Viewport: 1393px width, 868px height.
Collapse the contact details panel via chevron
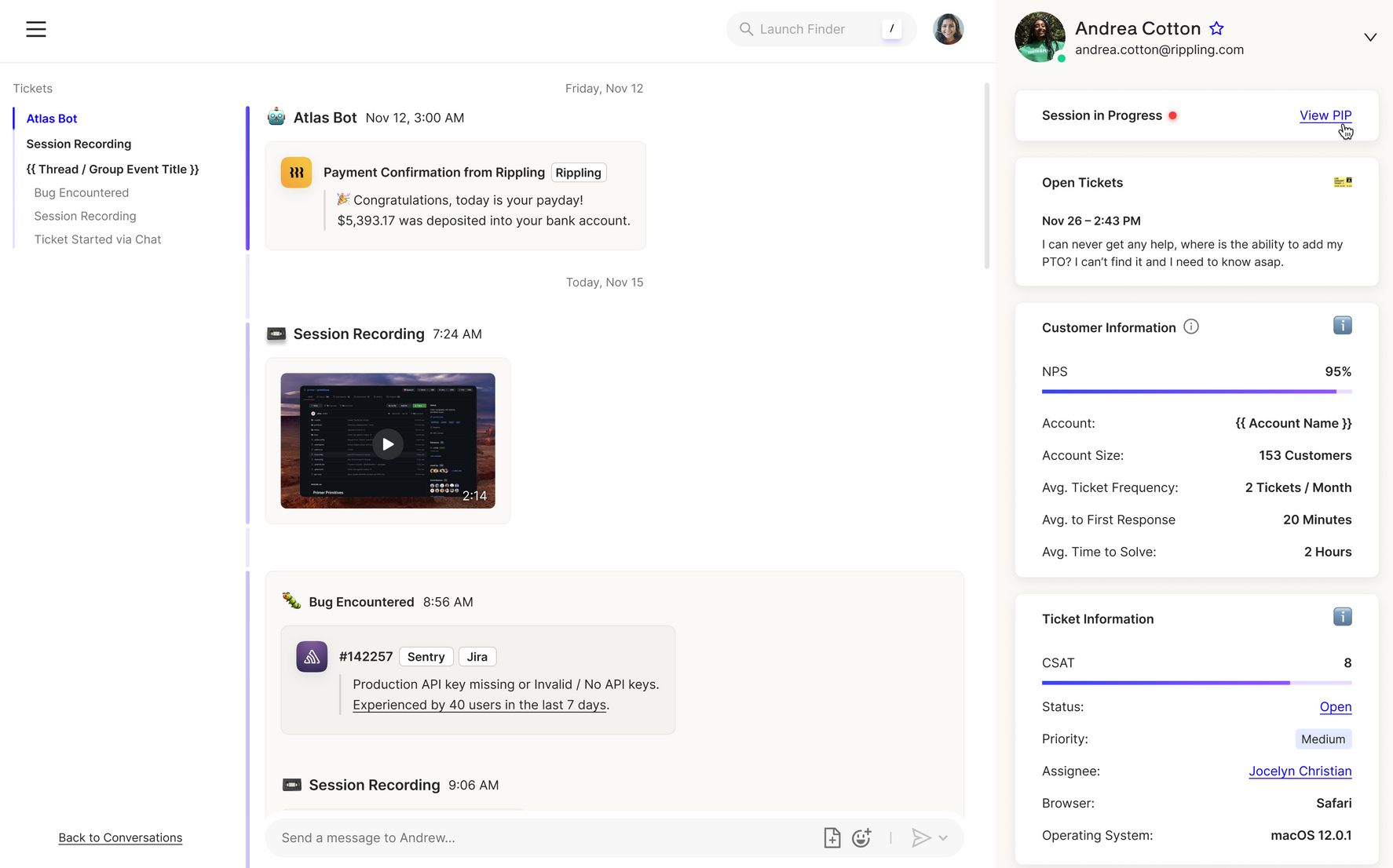[x=1370, y=37]
